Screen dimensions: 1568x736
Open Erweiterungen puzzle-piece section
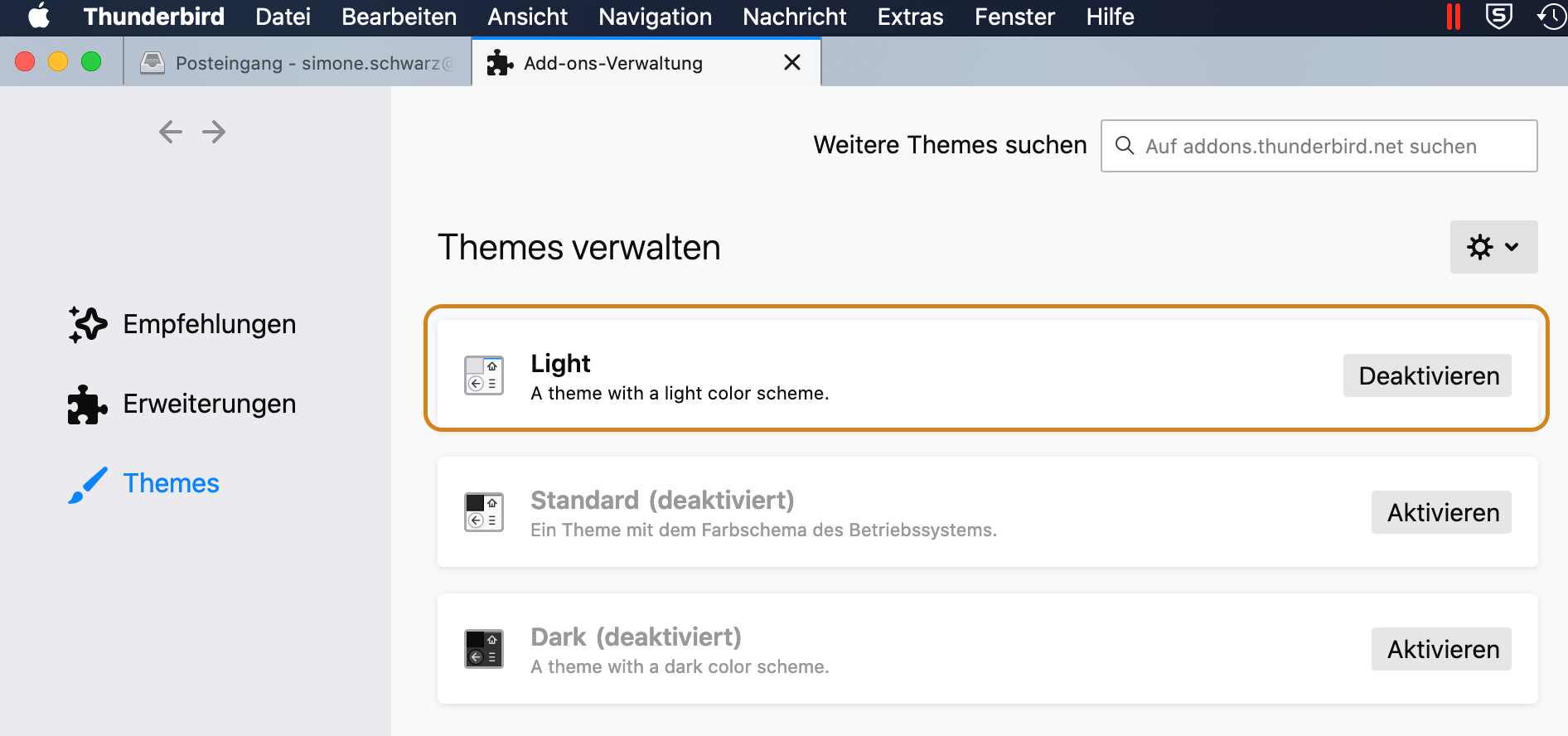pyautogui.click(x=88, y=404)
